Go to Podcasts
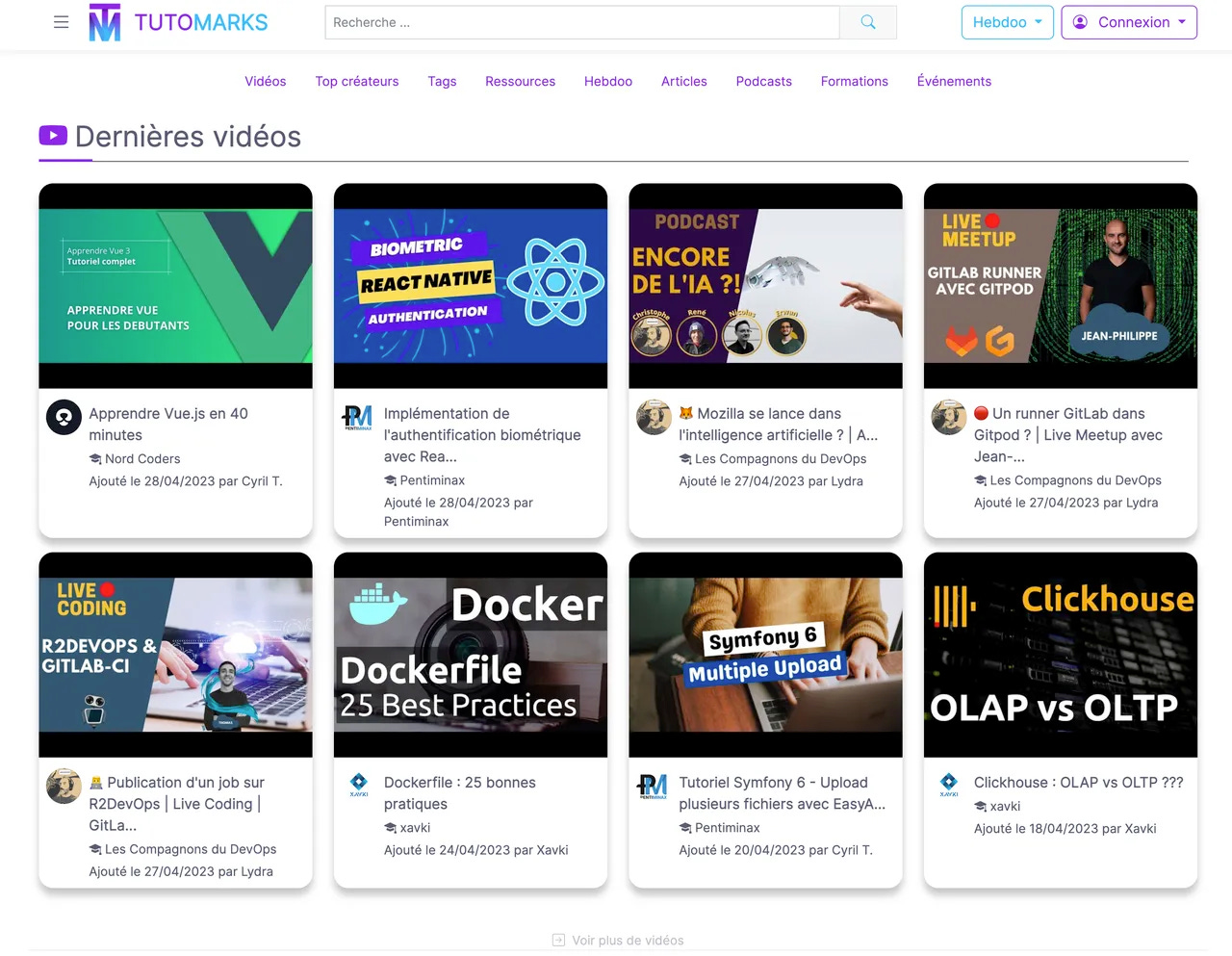 click(x=764, y=81)
